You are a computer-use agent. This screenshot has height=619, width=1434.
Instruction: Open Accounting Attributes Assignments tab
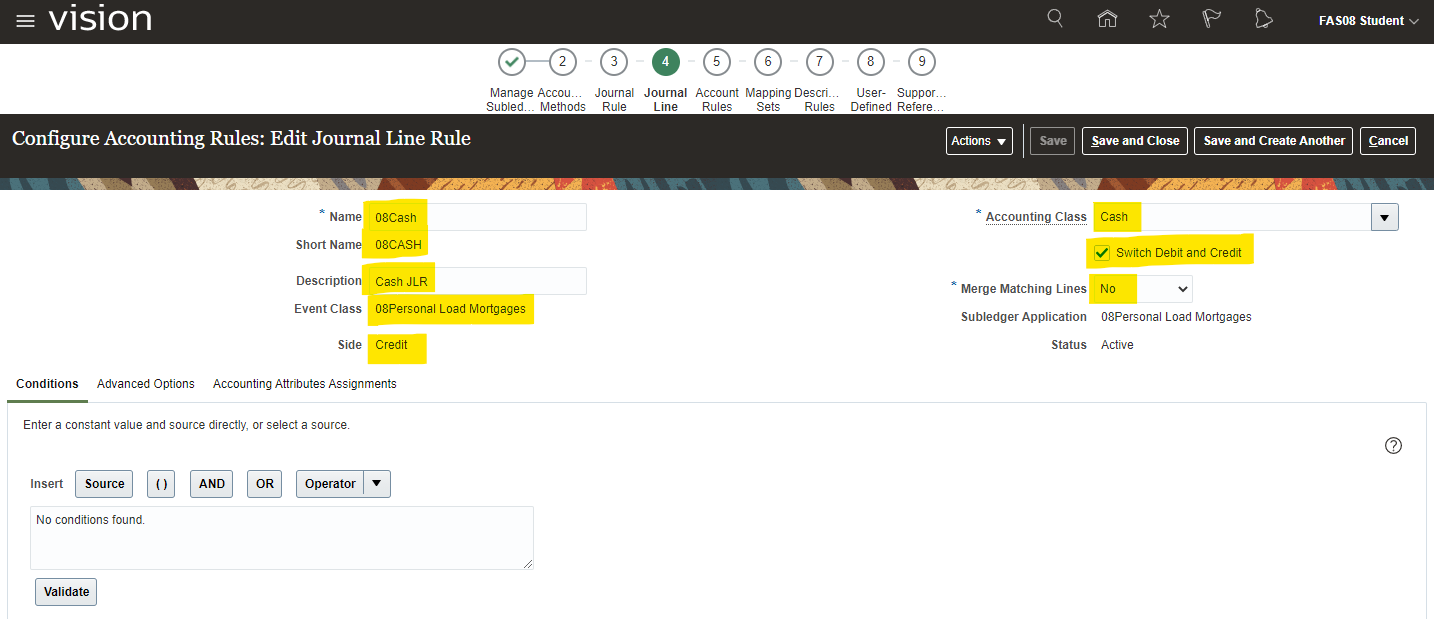(x=304, y=384)
